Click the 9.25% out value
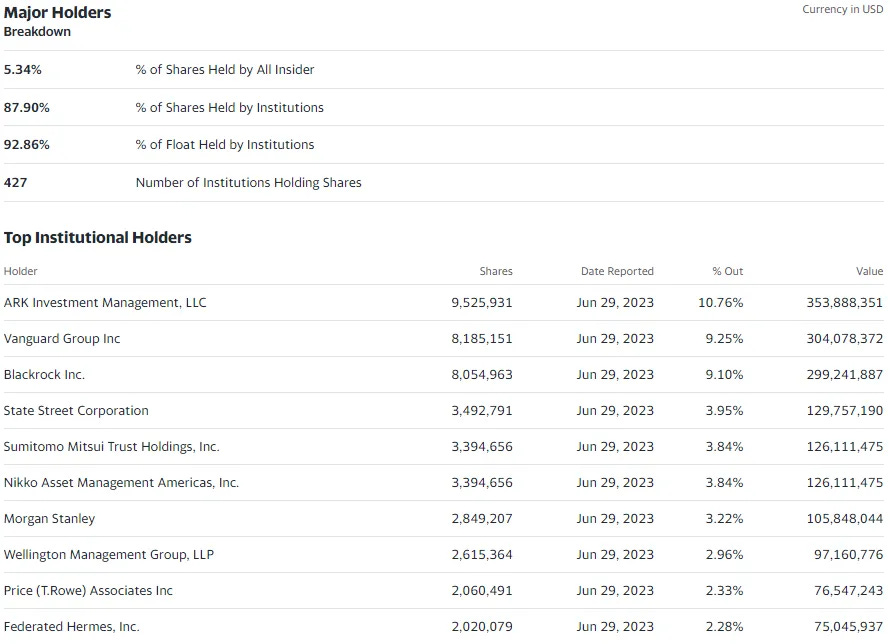Viewport: 890px width, 644px height. coord(724,339)
